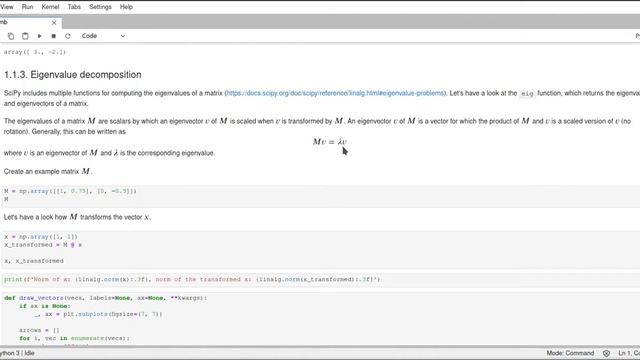Open the Help menu
640x360 pixels.
pos(126,7)
